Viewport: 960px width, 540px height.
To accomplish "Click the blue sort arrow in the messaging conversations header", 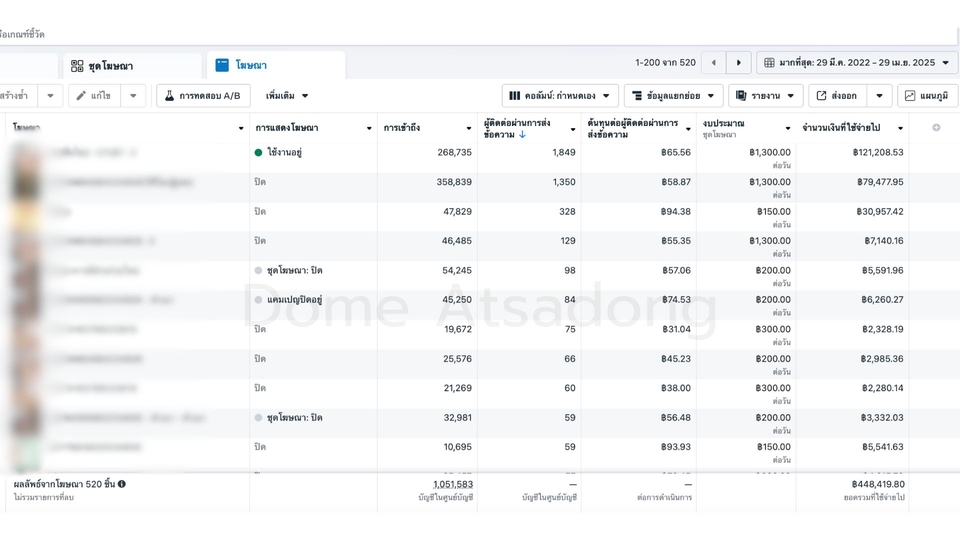I will pos(523,135).
